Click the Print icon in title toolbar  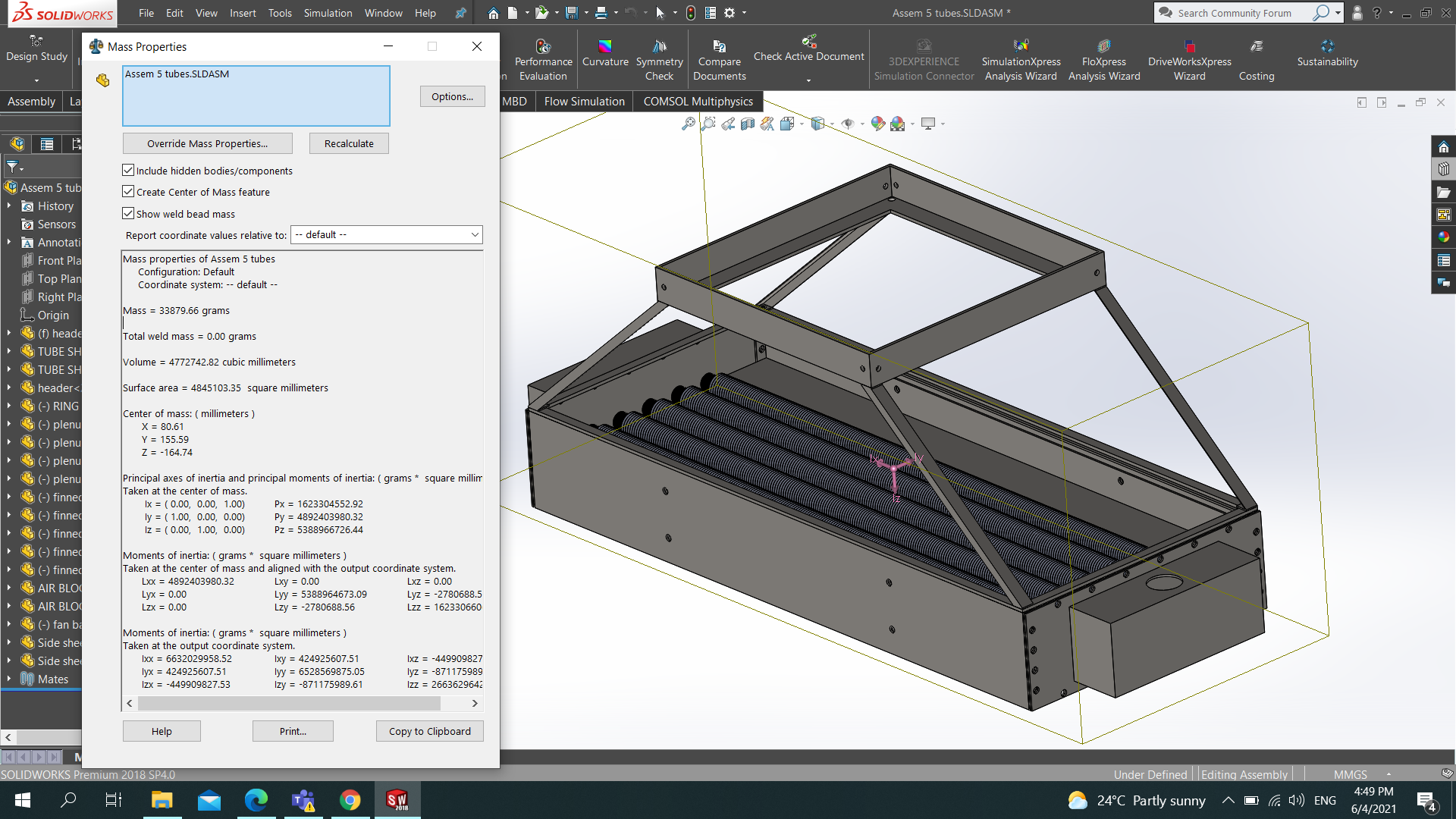point(601,13)
